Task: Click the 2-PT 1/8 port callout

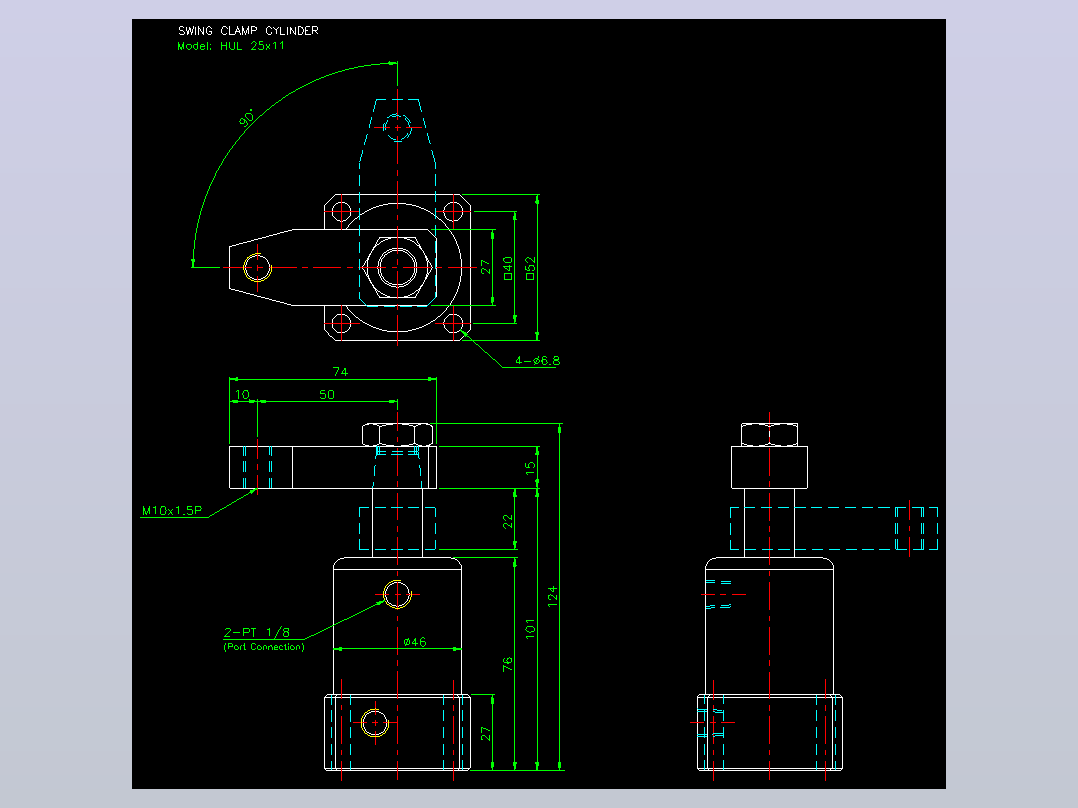Action: (x=256, y=632)
